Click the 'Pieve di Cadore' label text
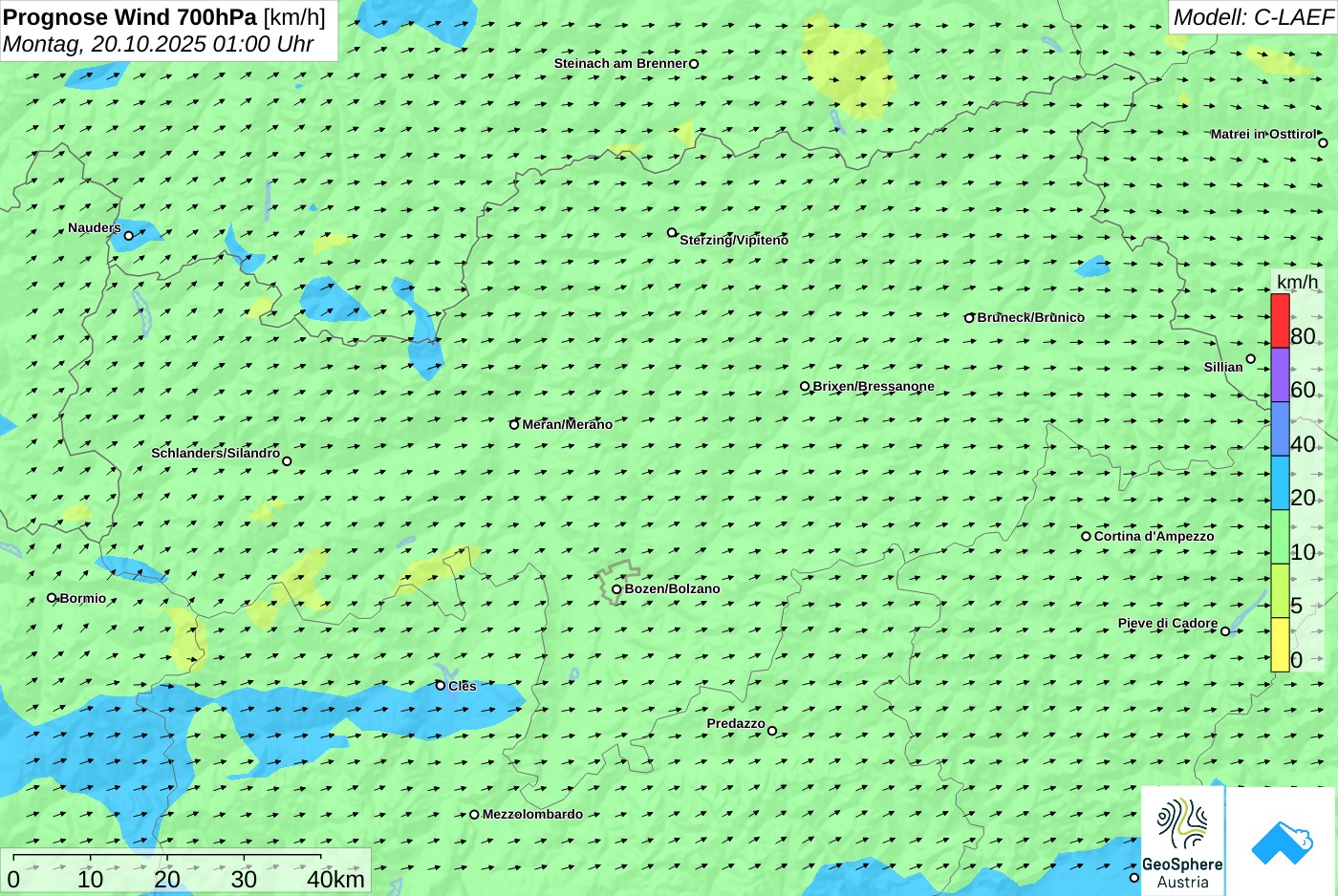The image size is (1338, 896). pos(1168,624)
